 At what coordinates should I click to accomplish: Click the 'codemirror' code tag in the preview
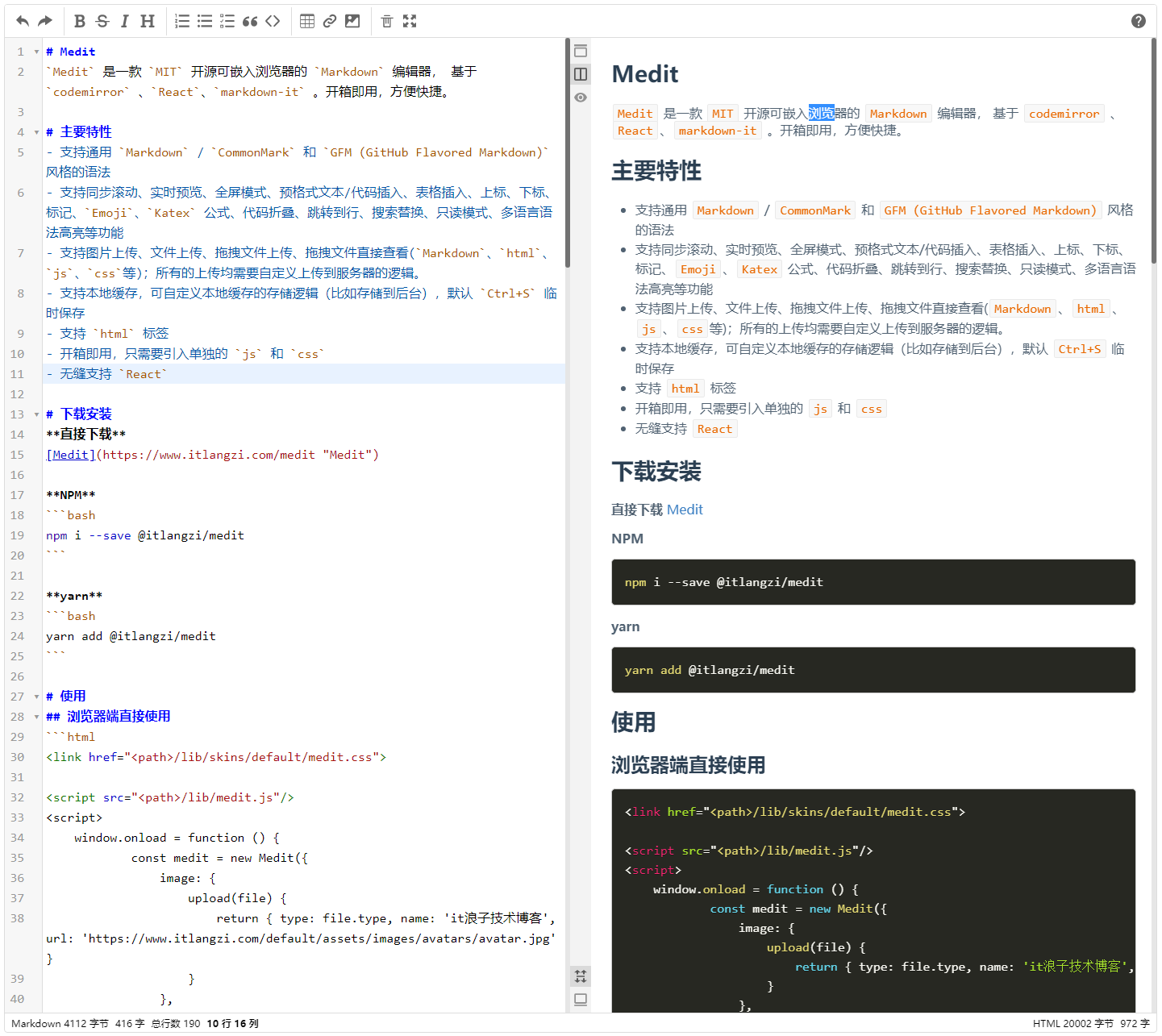click(x=1064, y=114)
